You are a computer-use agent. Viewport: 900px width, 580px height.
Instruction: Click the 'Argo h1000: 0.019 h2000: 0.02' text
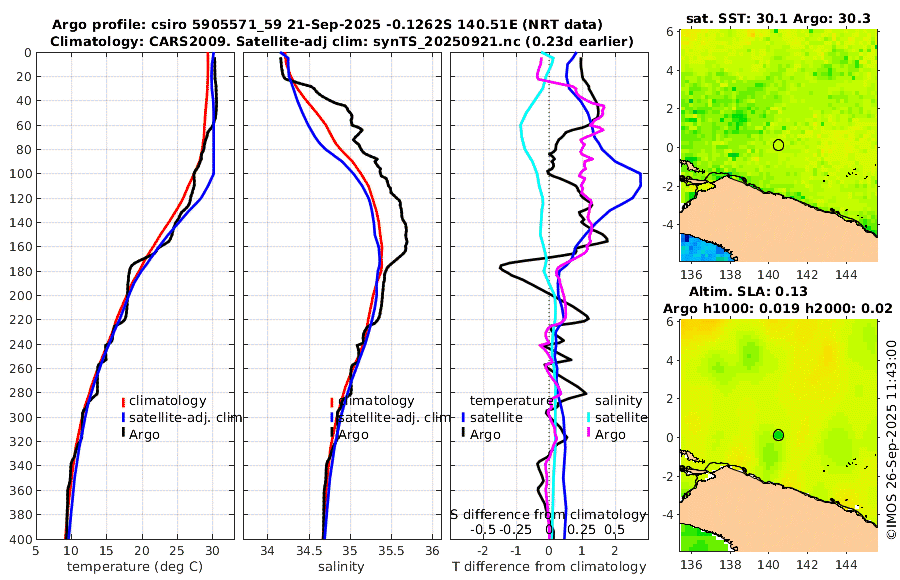click(778, 309)
